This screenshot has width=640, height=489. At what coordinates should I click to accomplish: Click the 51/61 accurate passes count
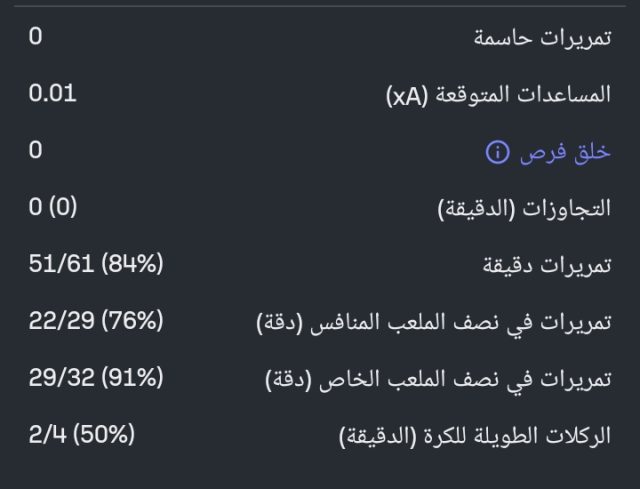coord(58,266)
